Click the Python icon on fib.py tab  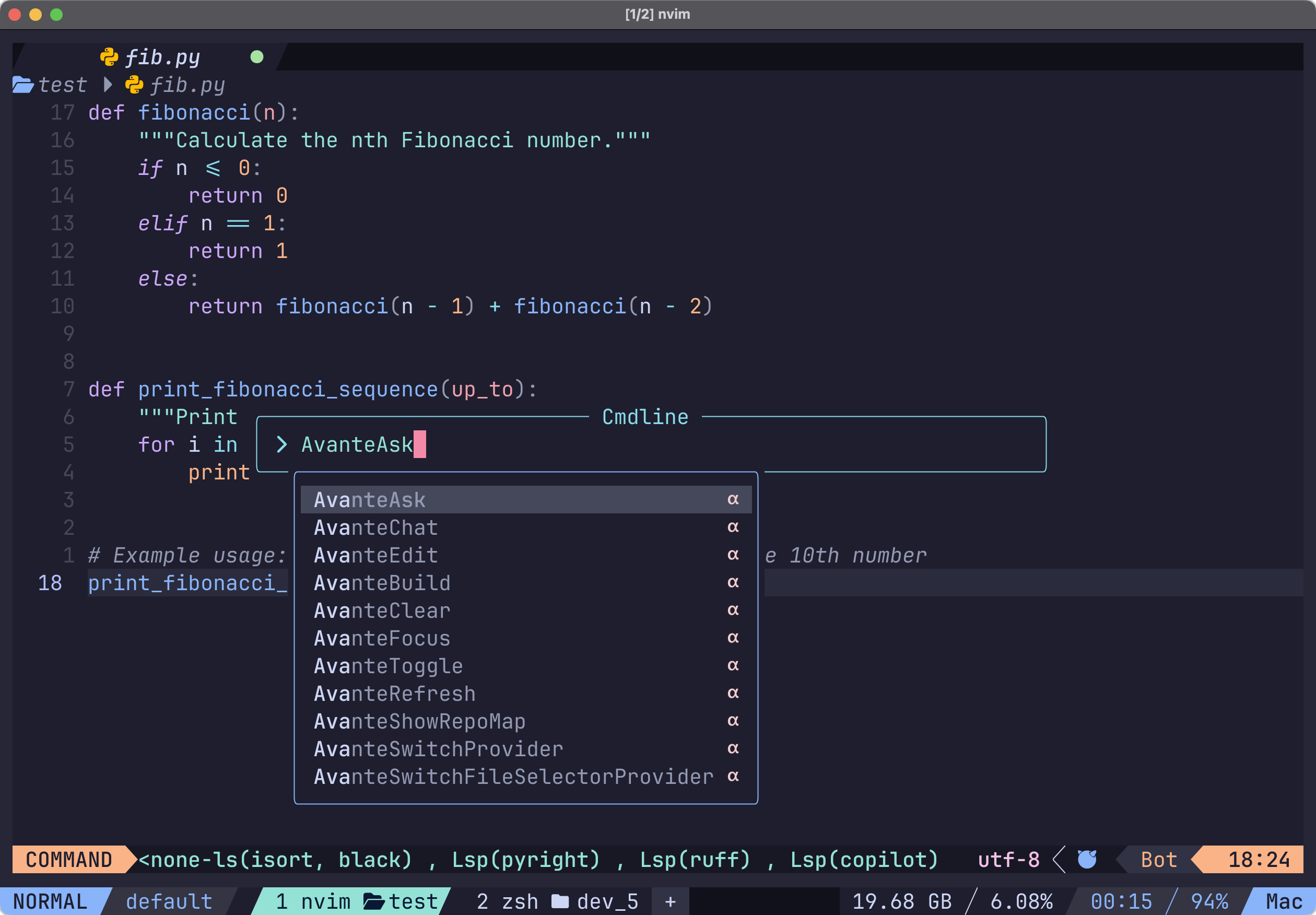(109, 57)
